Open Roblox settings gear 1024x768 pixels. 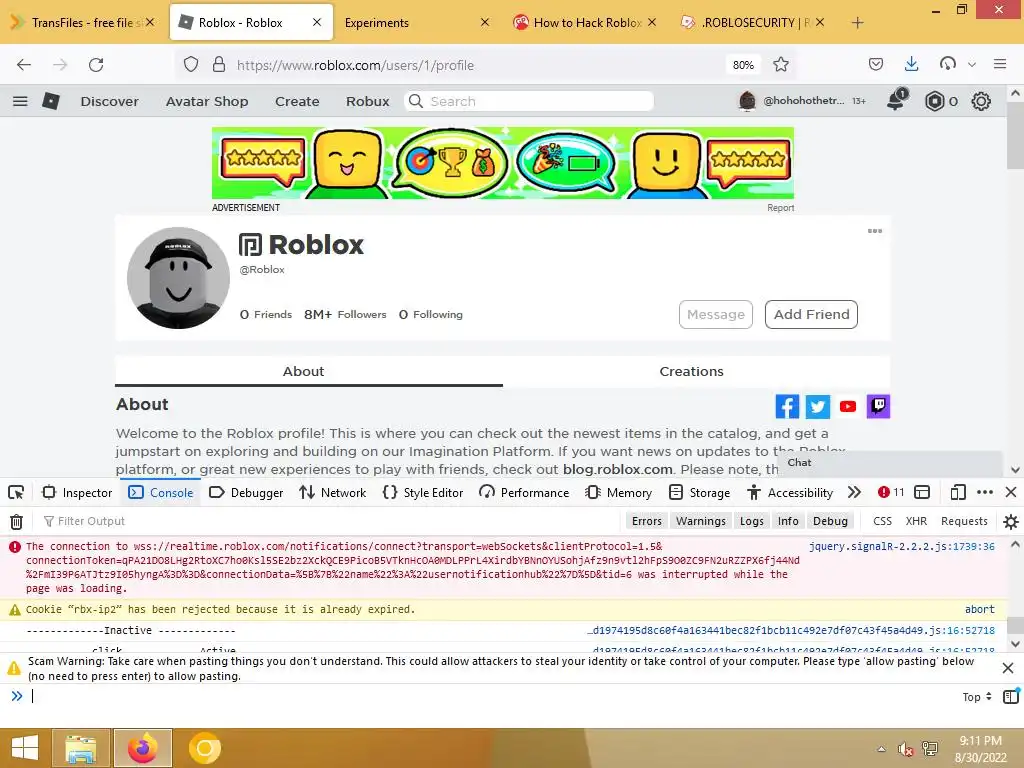[981, 101]
